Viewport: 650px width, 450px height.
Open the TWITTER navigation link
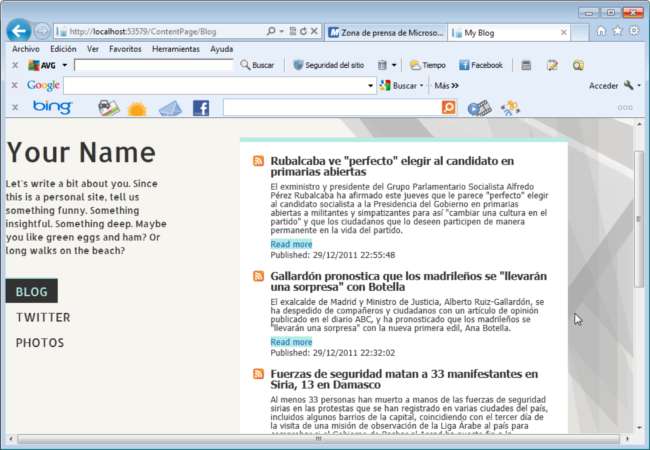pyautogui.click(x=43, y=317)
